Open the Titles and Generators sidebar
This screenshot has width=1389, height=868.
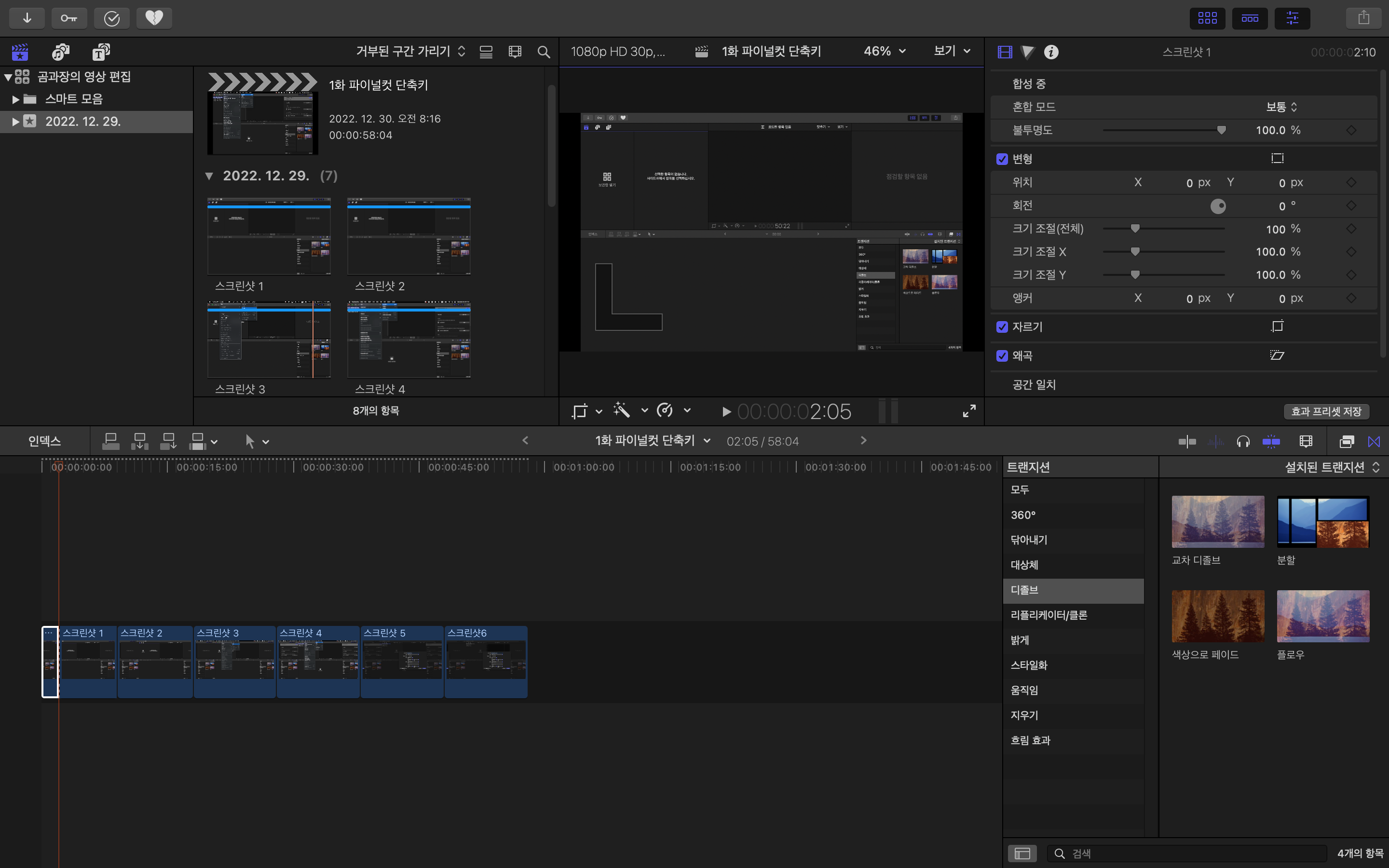[101, 52]
